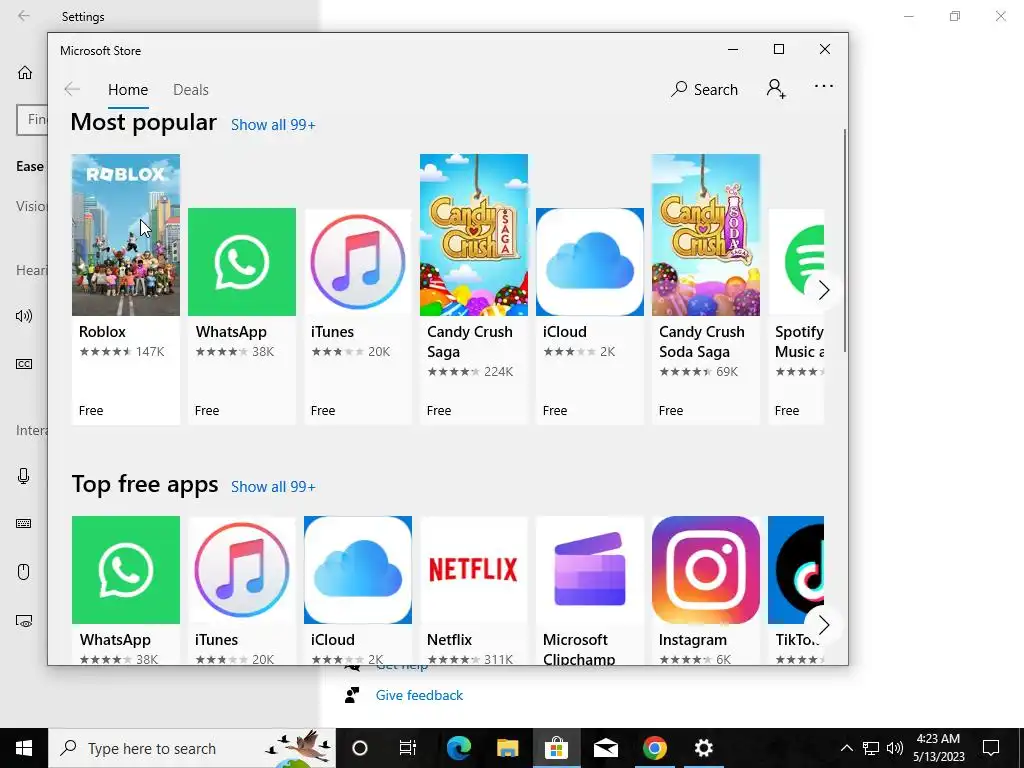
Task: Open the See more ellipsis menu
Action: [824, 86]
